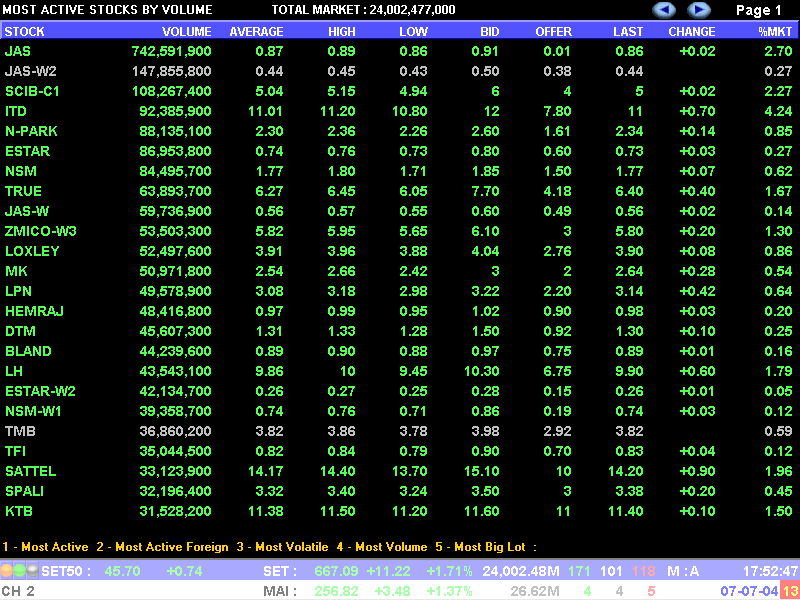
Task: Select the TMB stock symbol
Action: pyautogui.click(x=20, y=431)
